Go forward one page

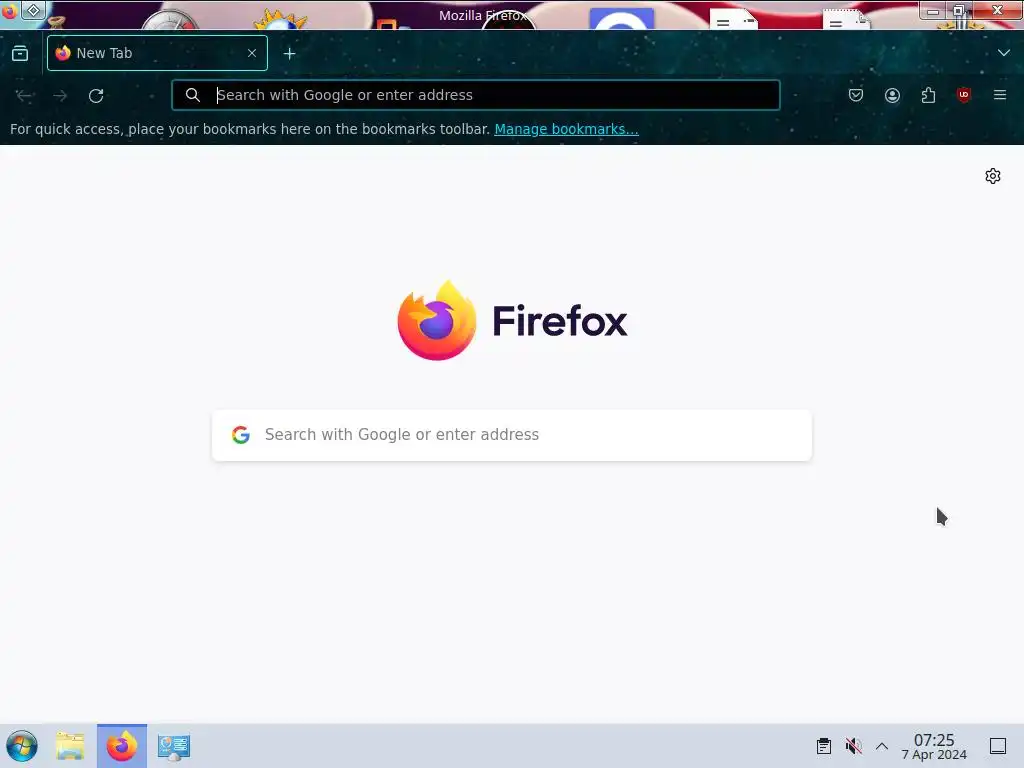point(60,96)
